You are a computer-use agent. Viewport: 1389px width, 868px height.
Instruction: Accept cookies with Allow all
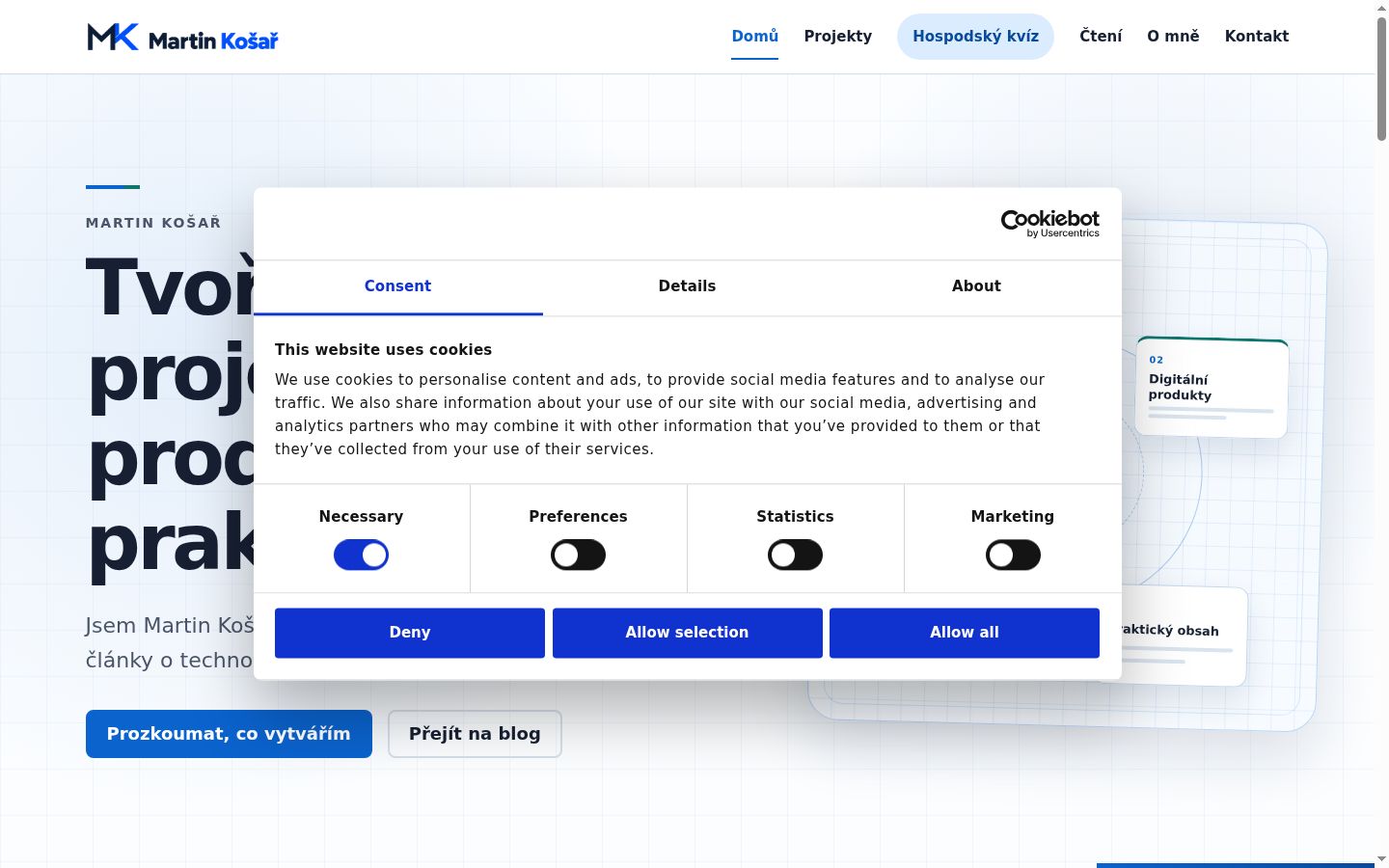click(965, 633)
